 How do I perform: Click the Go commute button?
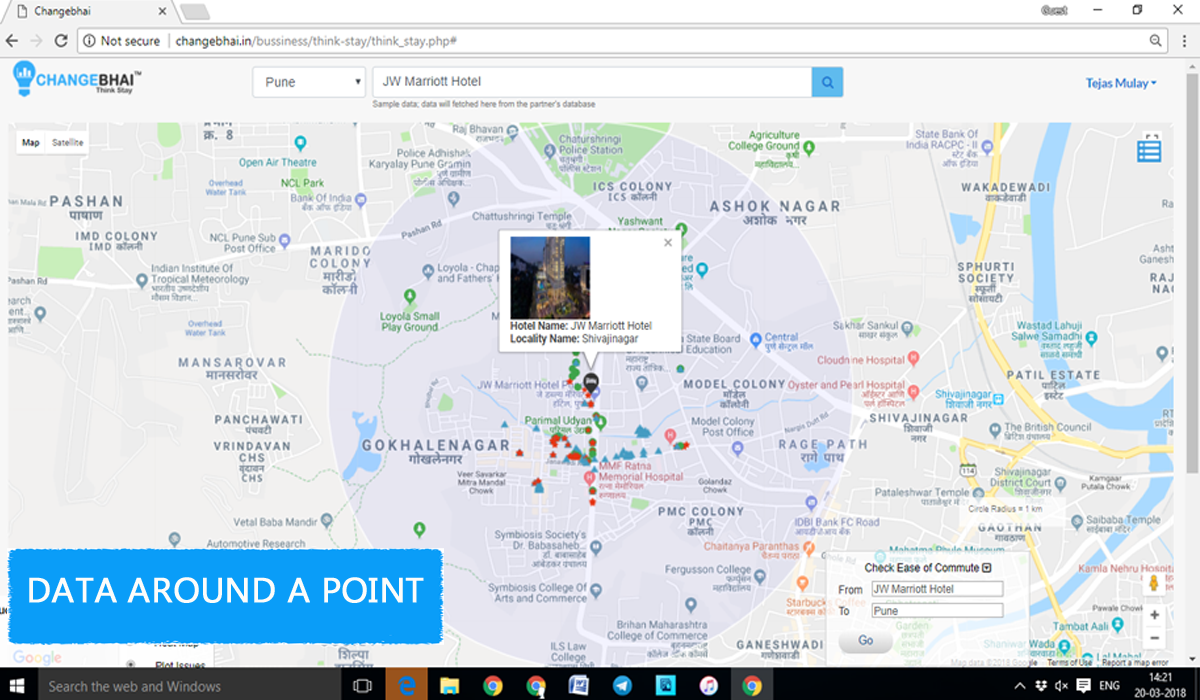click(865, 640)
